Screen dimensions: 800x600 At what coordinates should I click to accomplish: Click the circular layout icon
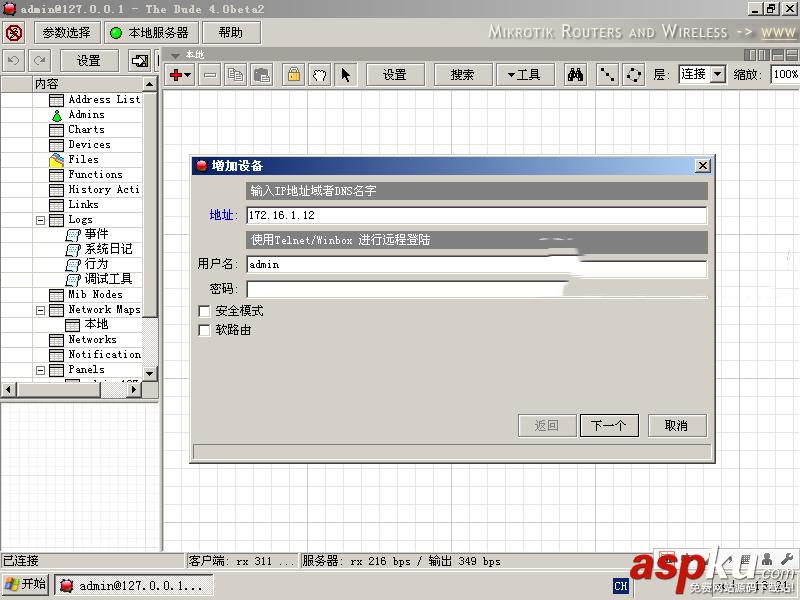pyautogui.click(x=634, y=75)
